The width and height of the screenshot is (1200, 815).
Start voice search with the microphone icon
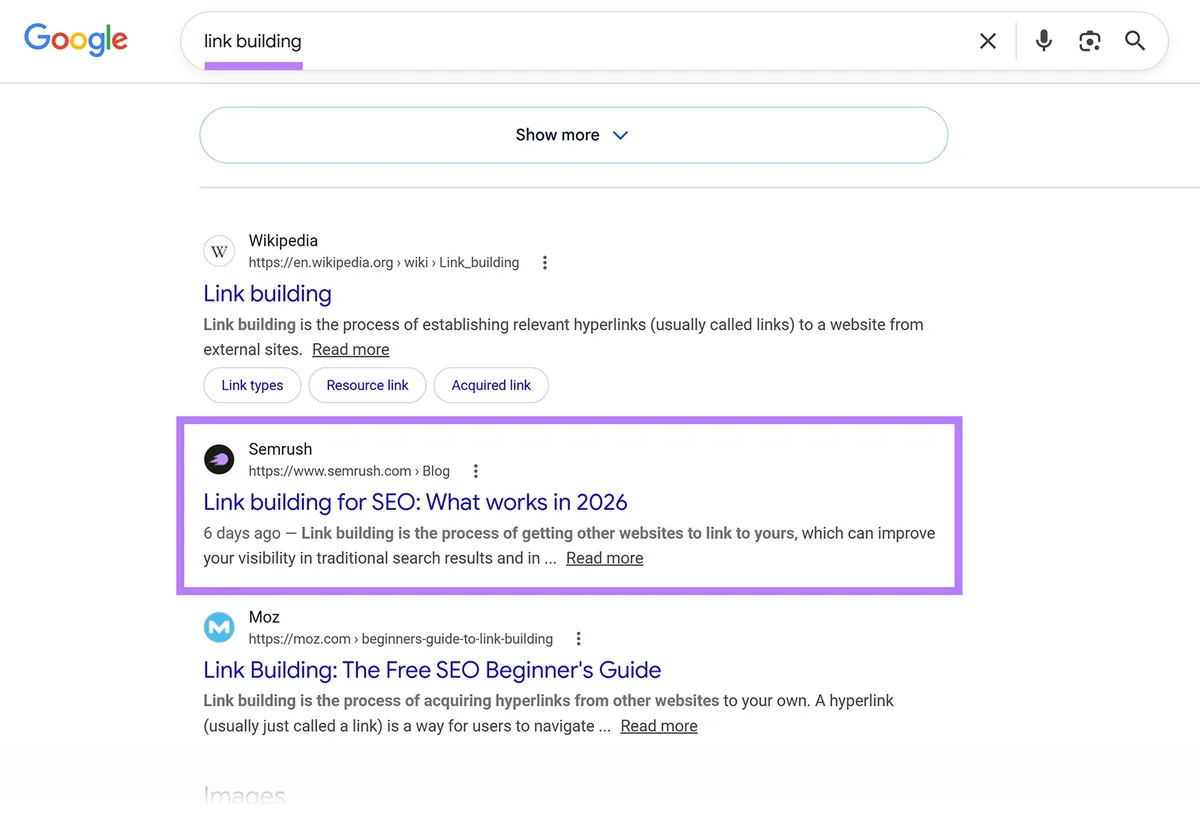(1043, 41)
